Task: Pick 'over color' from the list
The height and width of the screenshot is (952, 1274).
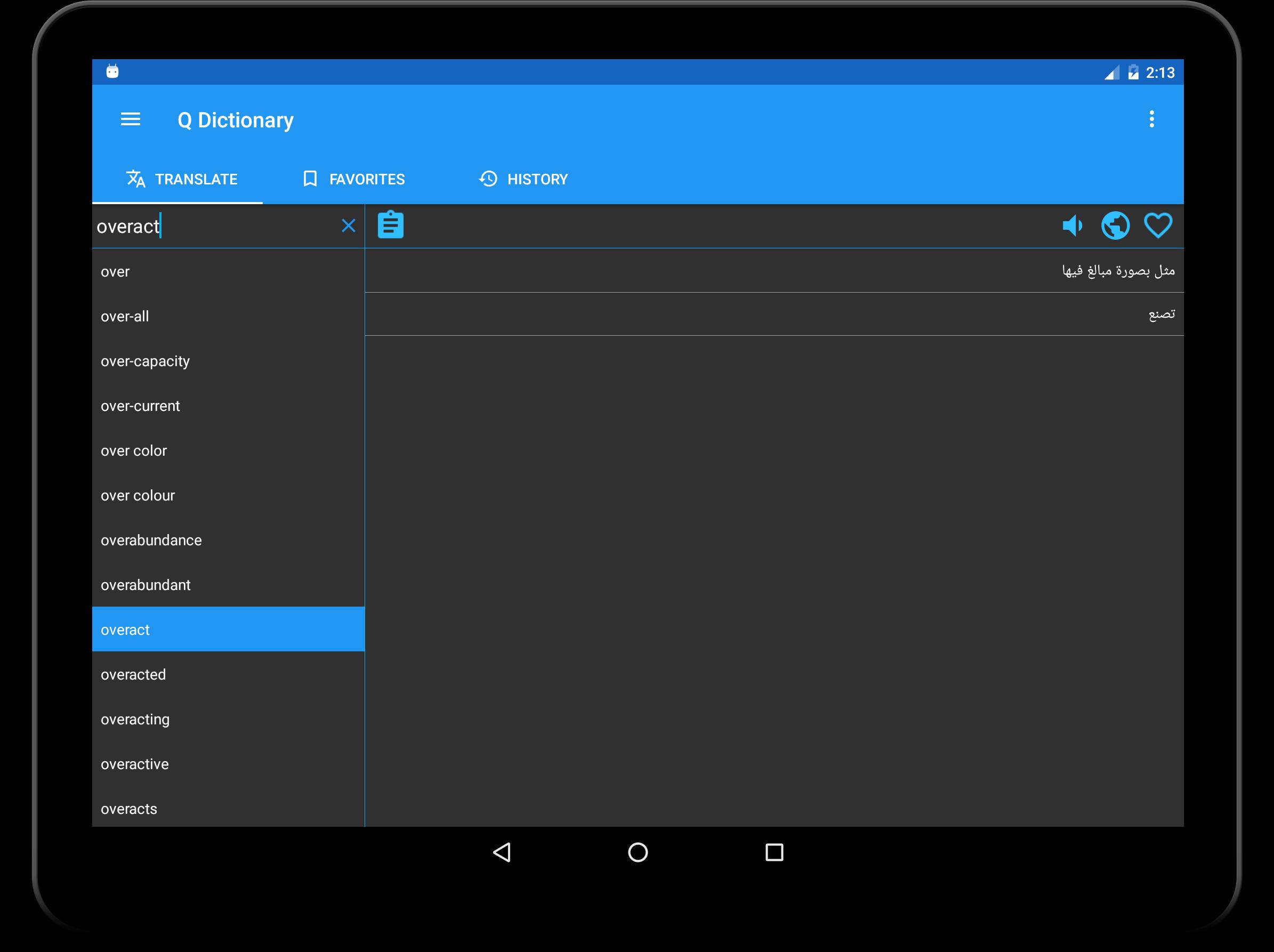Action: 228,450
